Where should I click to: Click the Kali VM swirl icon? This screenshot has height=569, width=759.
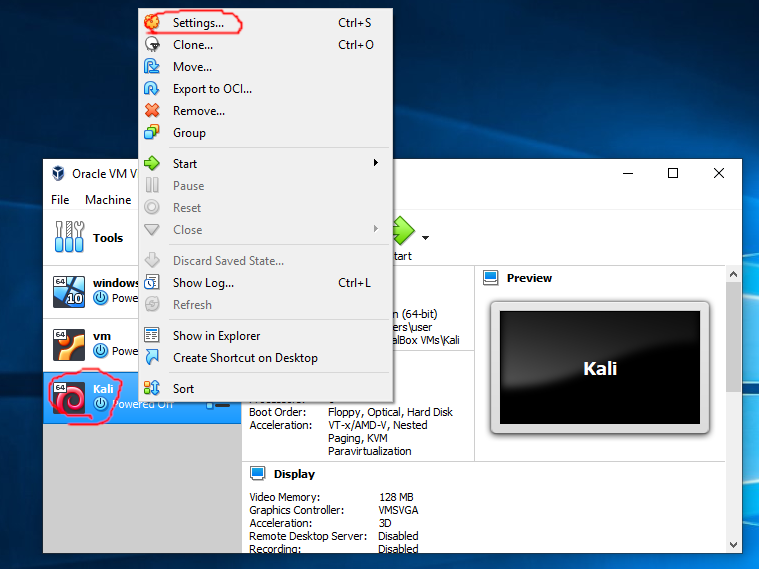(69, 398)
